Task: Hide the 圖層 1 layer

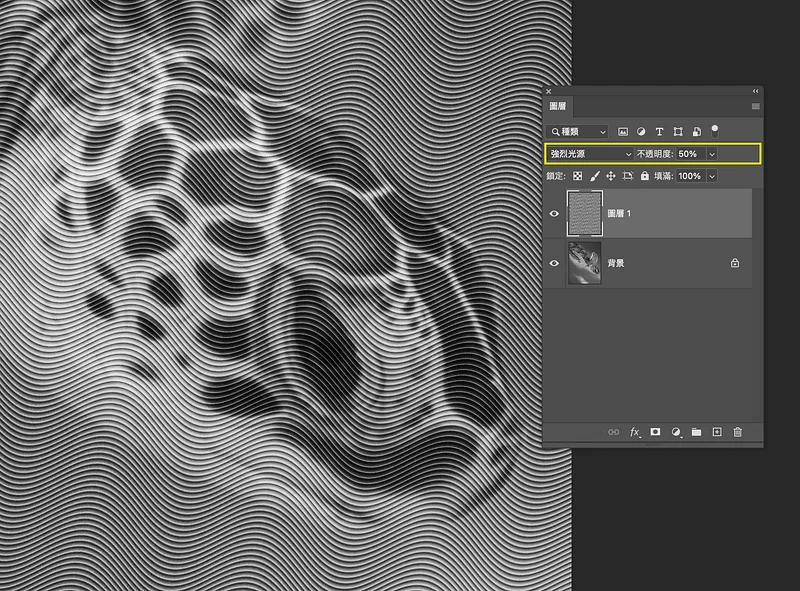Action: [x=554, y=213]
